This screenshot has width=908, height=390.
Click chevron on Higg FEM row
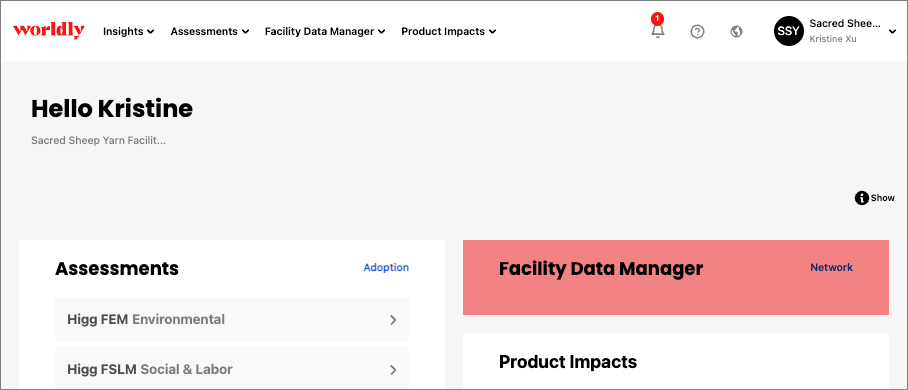pyautogui.click(x=393, y=320)
